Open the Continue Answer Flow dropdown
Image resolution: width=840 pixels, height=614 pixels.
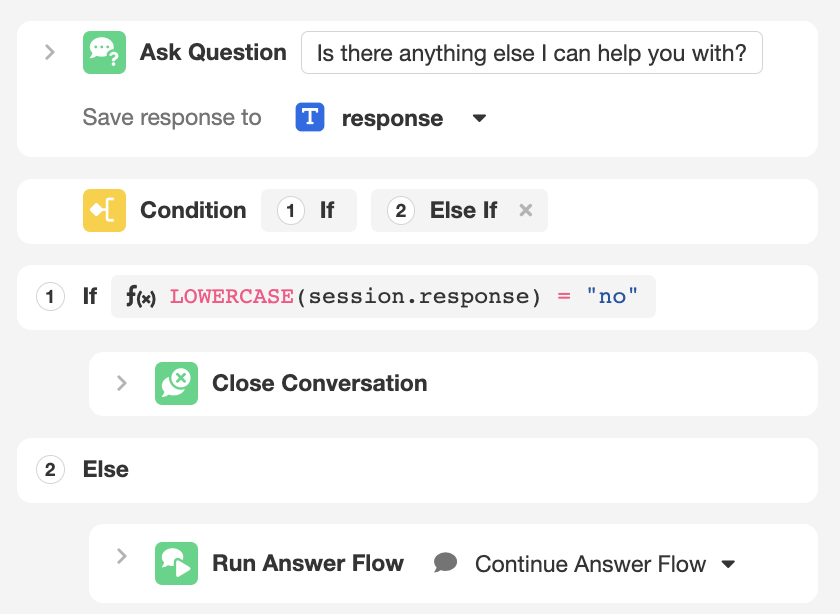click(728, 564)
